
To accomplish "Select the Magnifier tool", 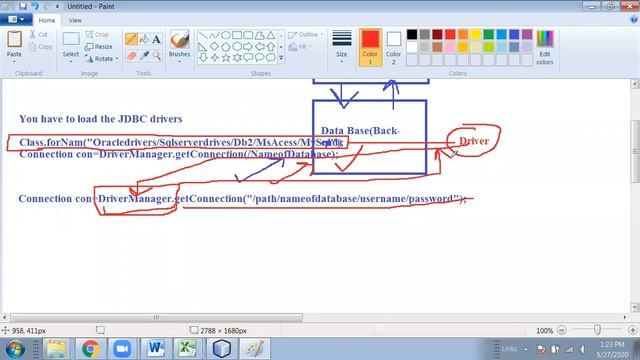I will (156, 56).
